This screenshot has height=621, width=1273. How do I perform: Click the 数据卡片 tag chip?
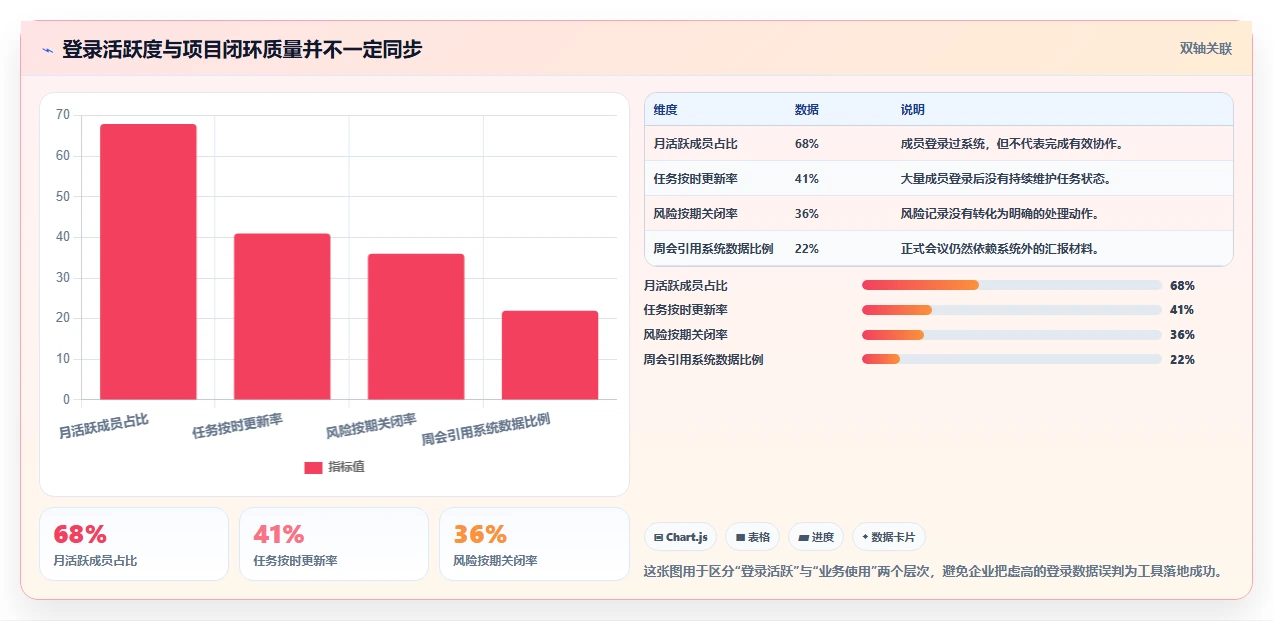[x=889, y=537]
